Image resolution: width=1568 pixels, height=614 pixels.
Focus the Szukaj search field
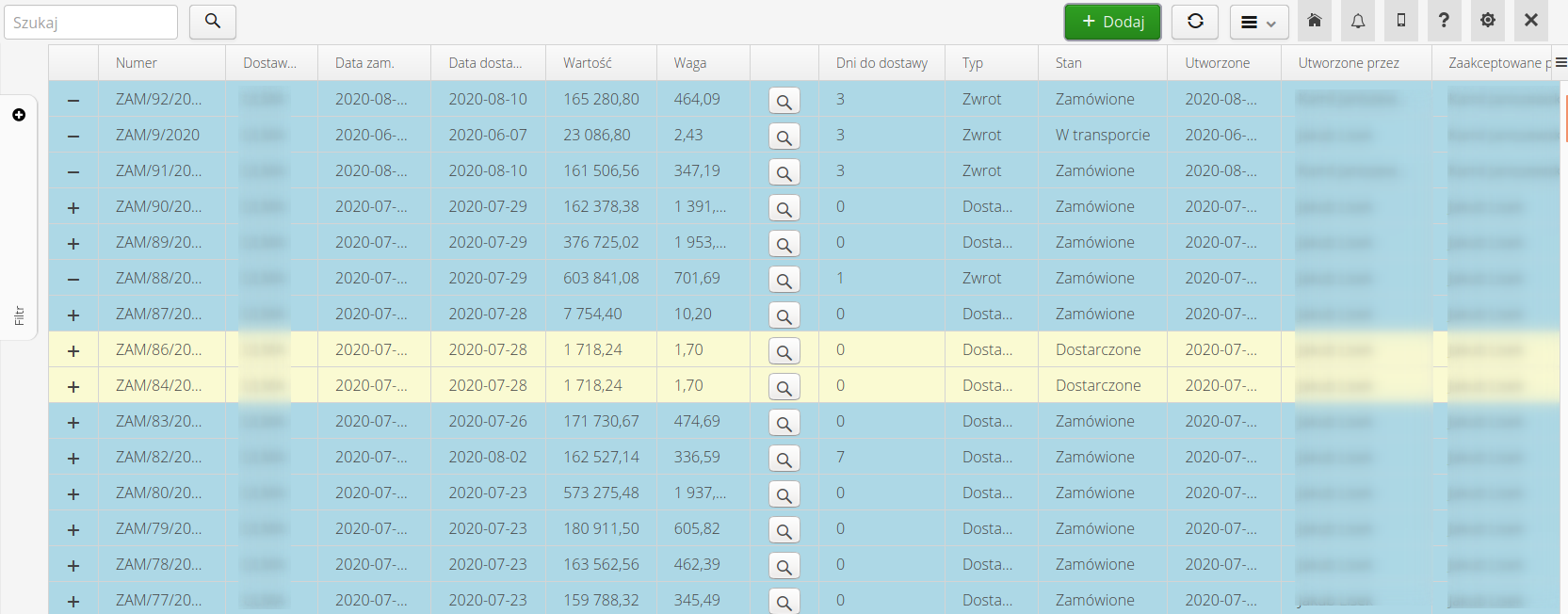coord(90,22)
